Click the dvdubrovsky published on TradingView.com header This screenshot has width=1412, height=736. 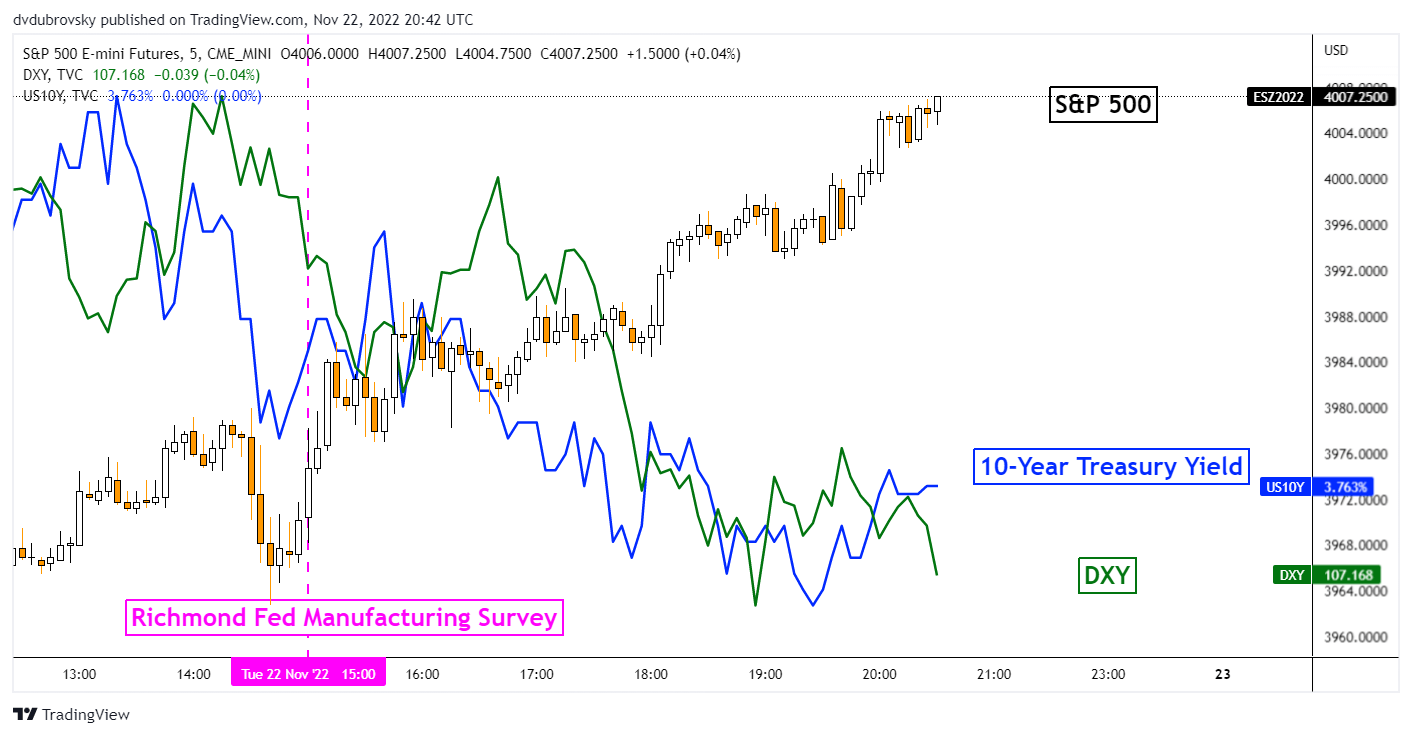pyautogui.click(x=244, y=20)
